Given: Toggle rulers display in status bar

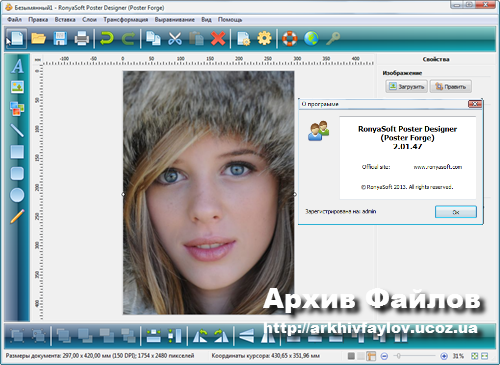Looking at the screenshot, I should (x=371, y=356).
